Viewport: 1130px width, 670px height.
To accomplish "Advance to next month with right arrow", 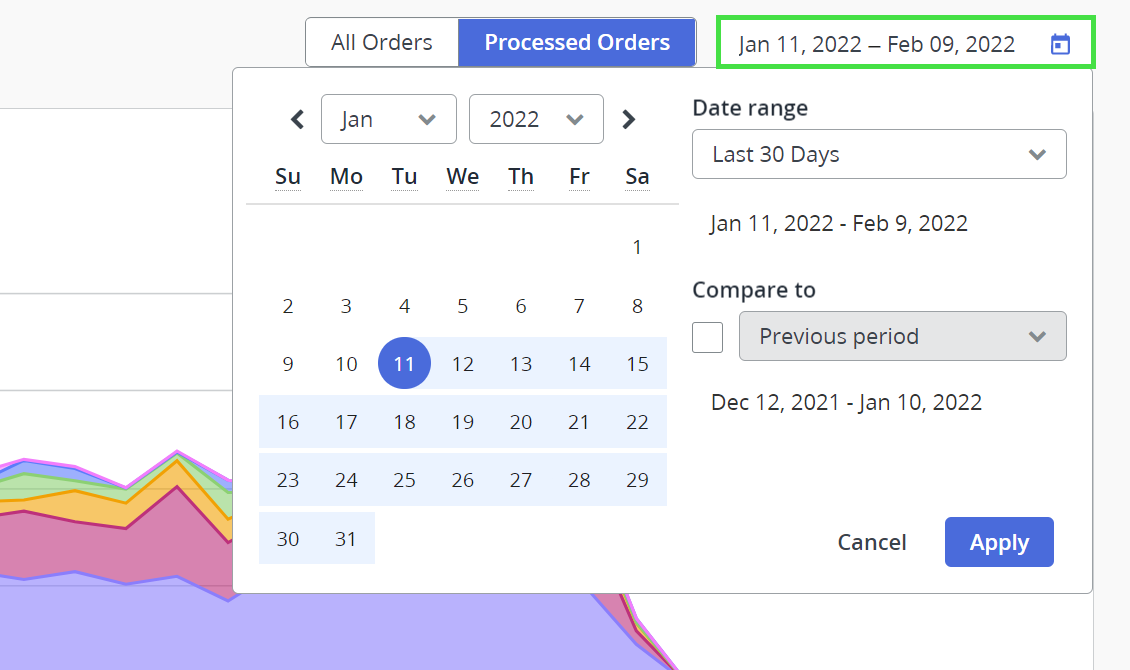I will click(628, 120).
